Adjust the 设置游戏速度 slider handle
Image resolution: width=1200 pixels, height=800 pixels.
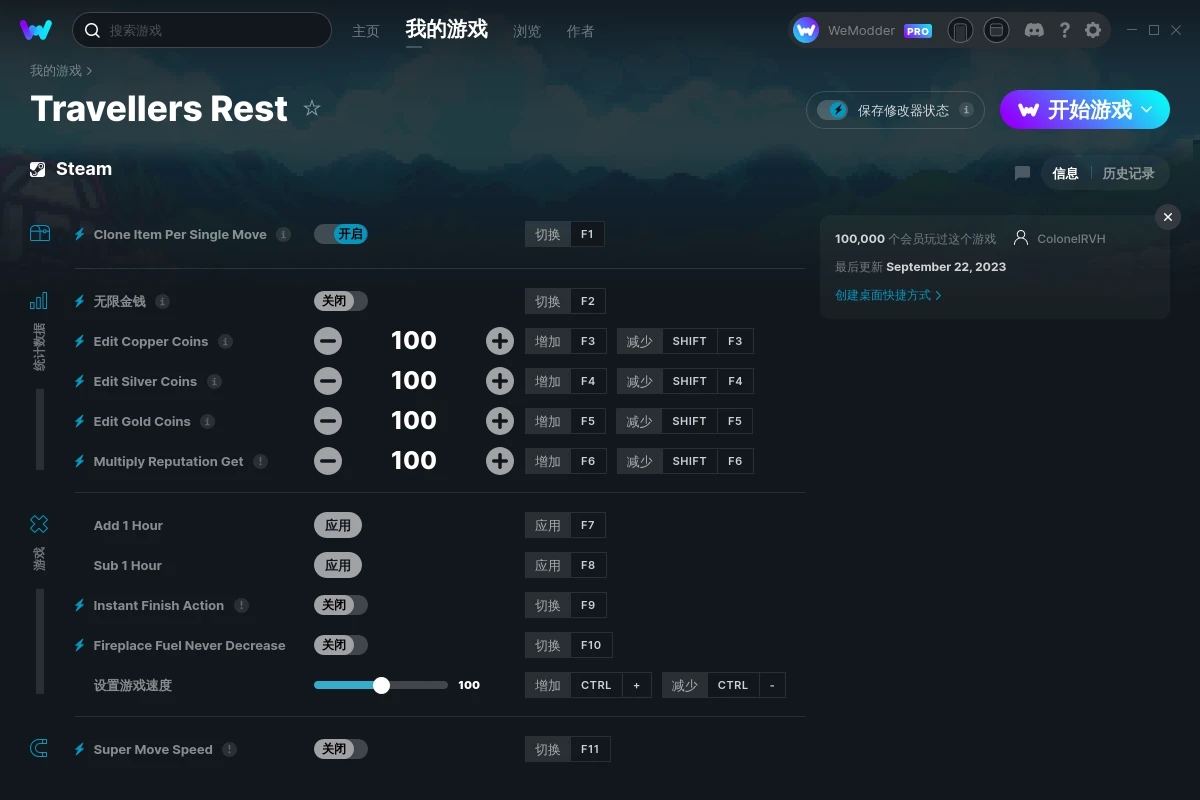point(381,685)
